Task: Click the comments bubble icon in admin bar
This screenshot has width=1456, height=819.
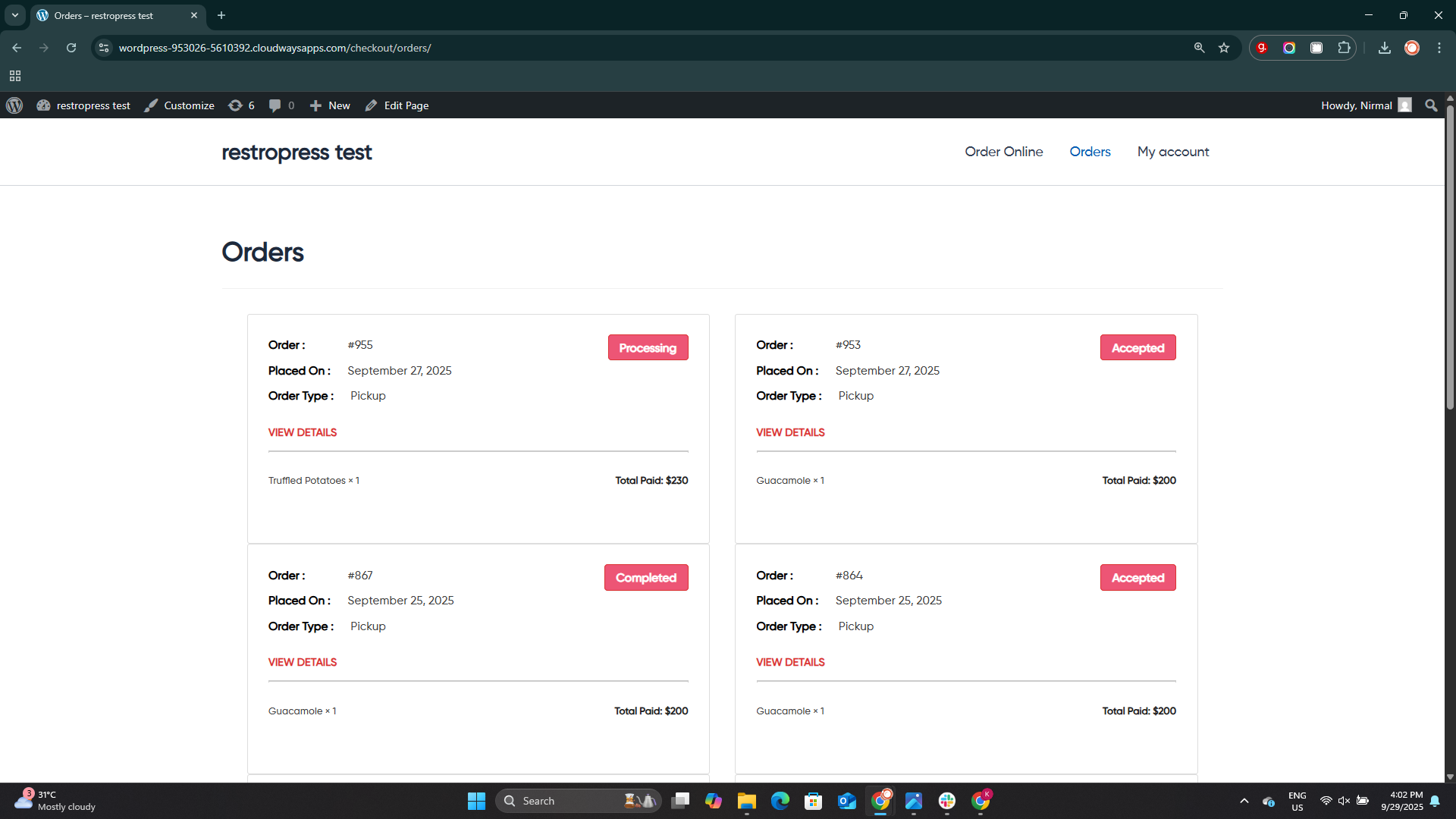Action: [x=275, y=105]
